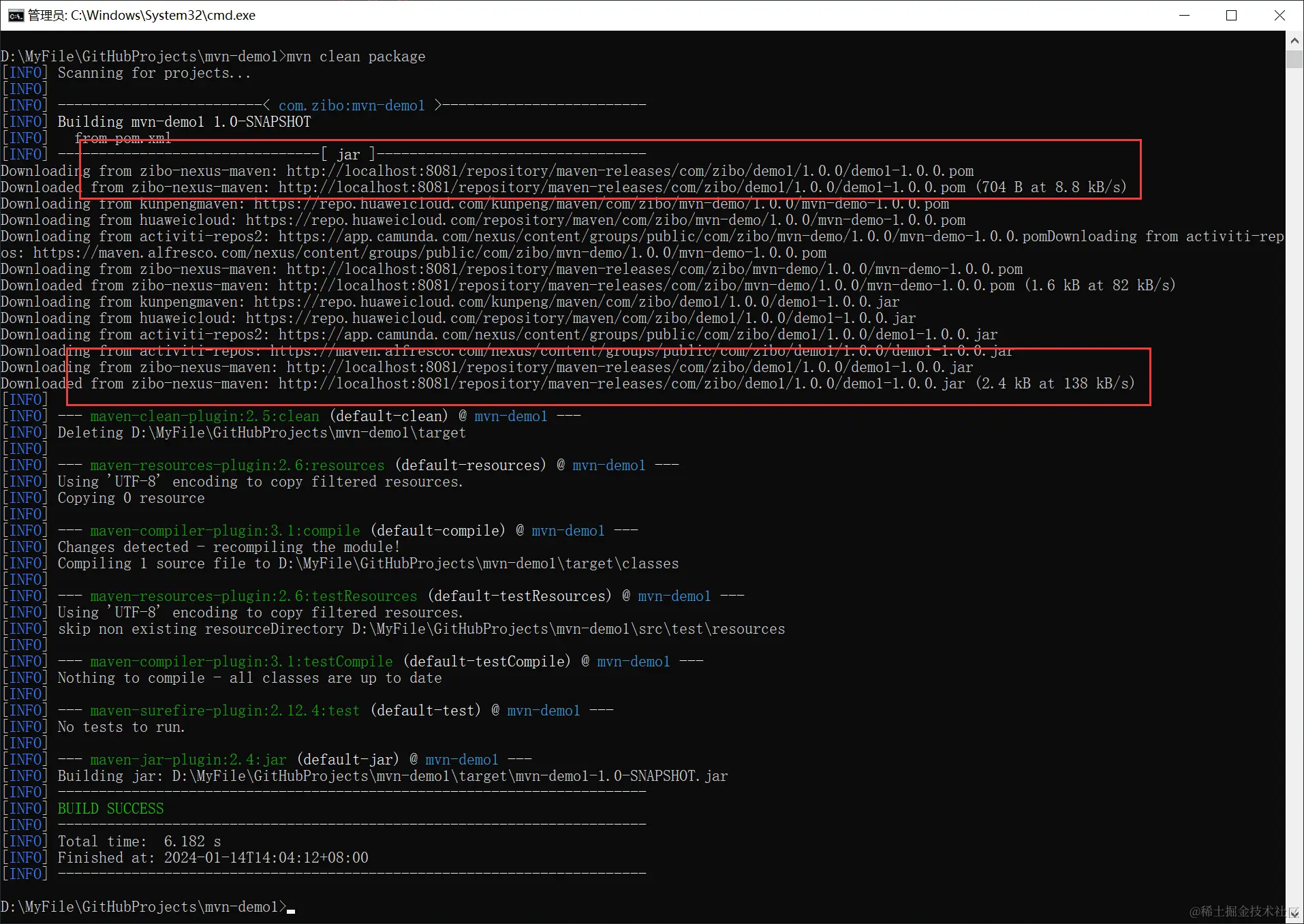Click 'Deleting D:\MyFile\GitHubProjects\mvn-demo1\target' line
This screenshot has width=1304, height=924.
[x=262, y=433]
